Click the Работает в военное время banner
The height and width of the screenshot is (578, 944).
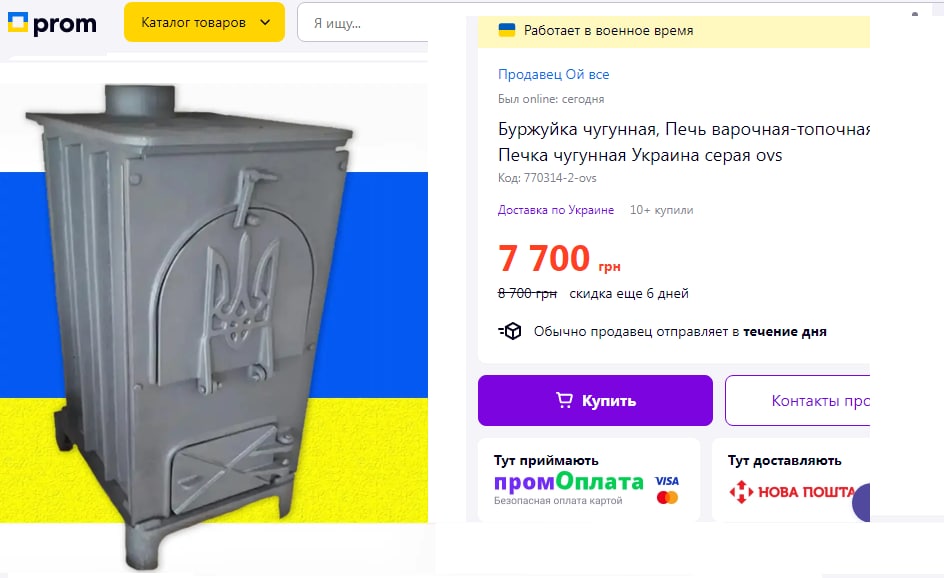(x=674, y=31)
